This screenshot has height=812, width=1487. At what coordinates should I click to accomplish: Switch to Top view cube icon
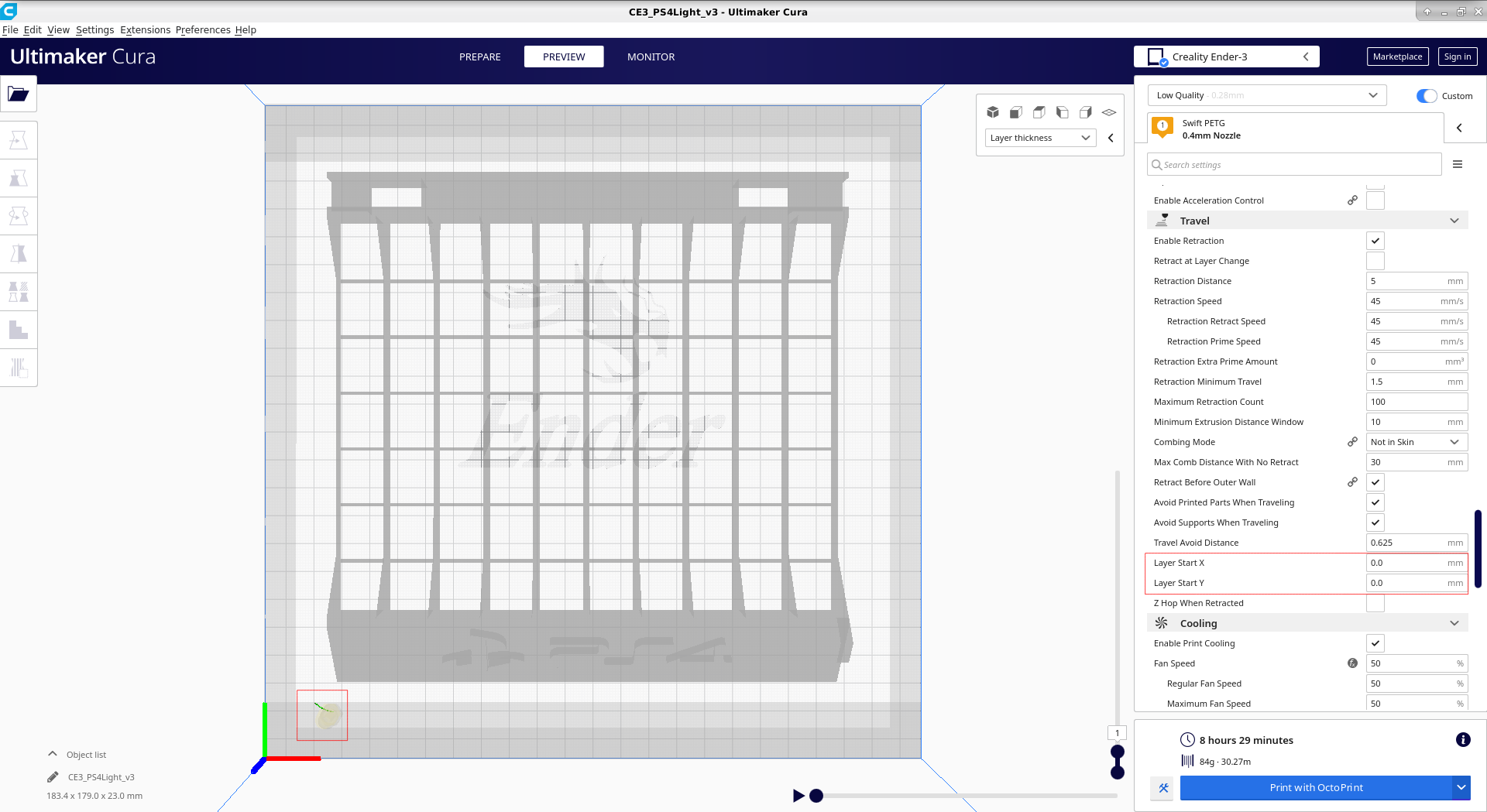pos(1039,112)
